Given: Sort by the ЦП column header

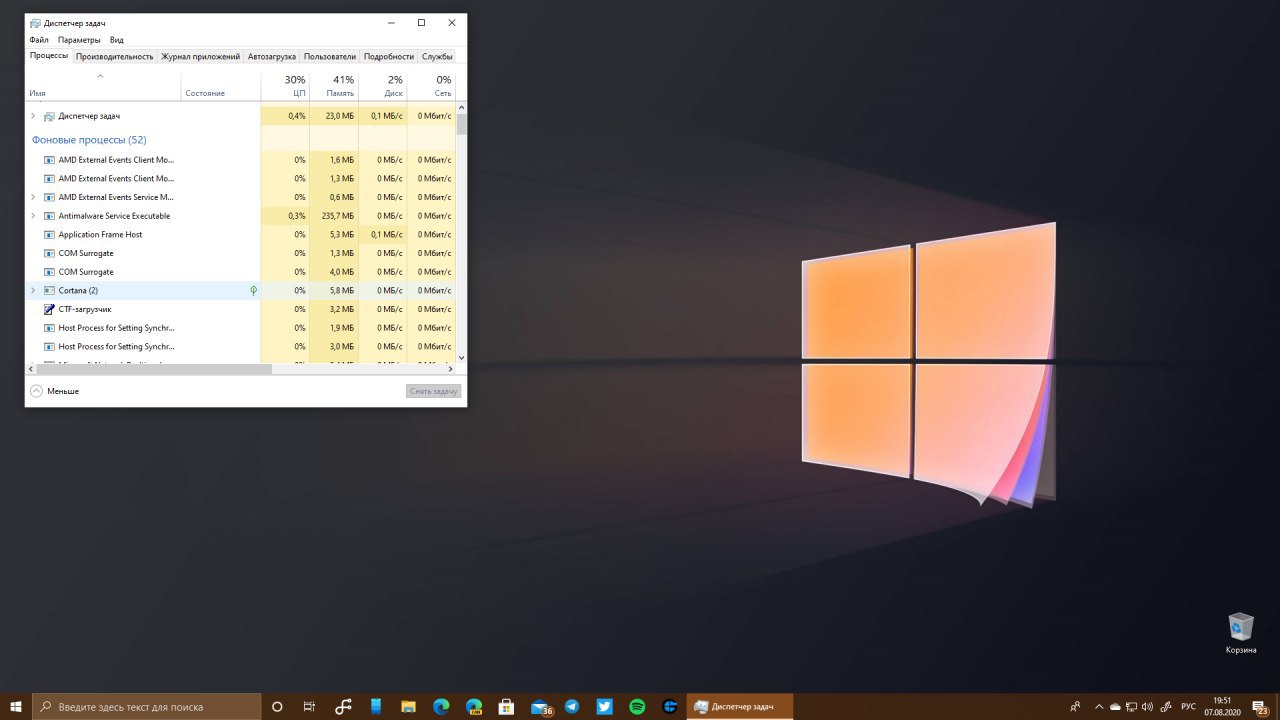Looking at the screenshot, I should coord(285,86).
